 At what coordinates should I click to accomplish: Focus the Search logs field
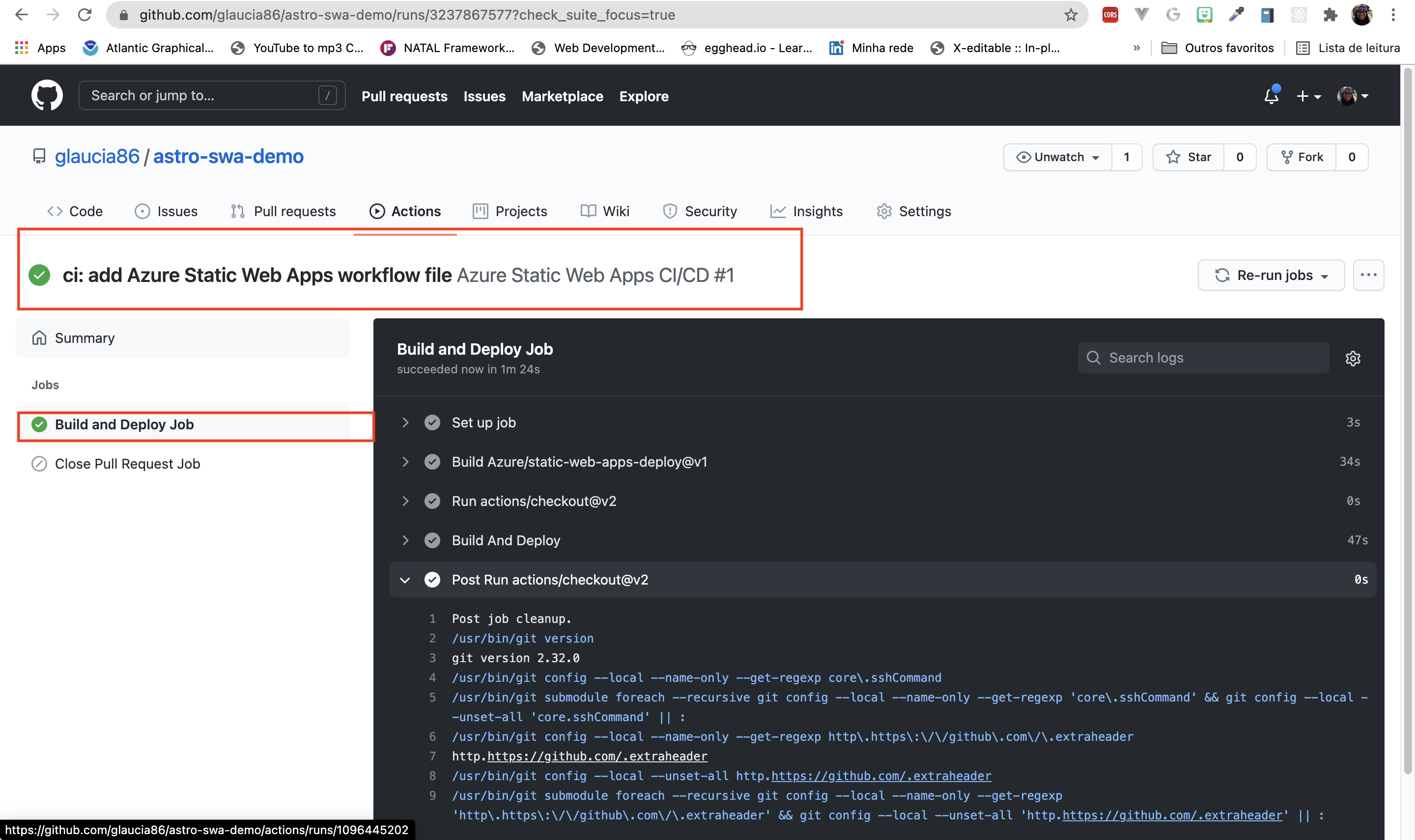tap(1203, 358)
